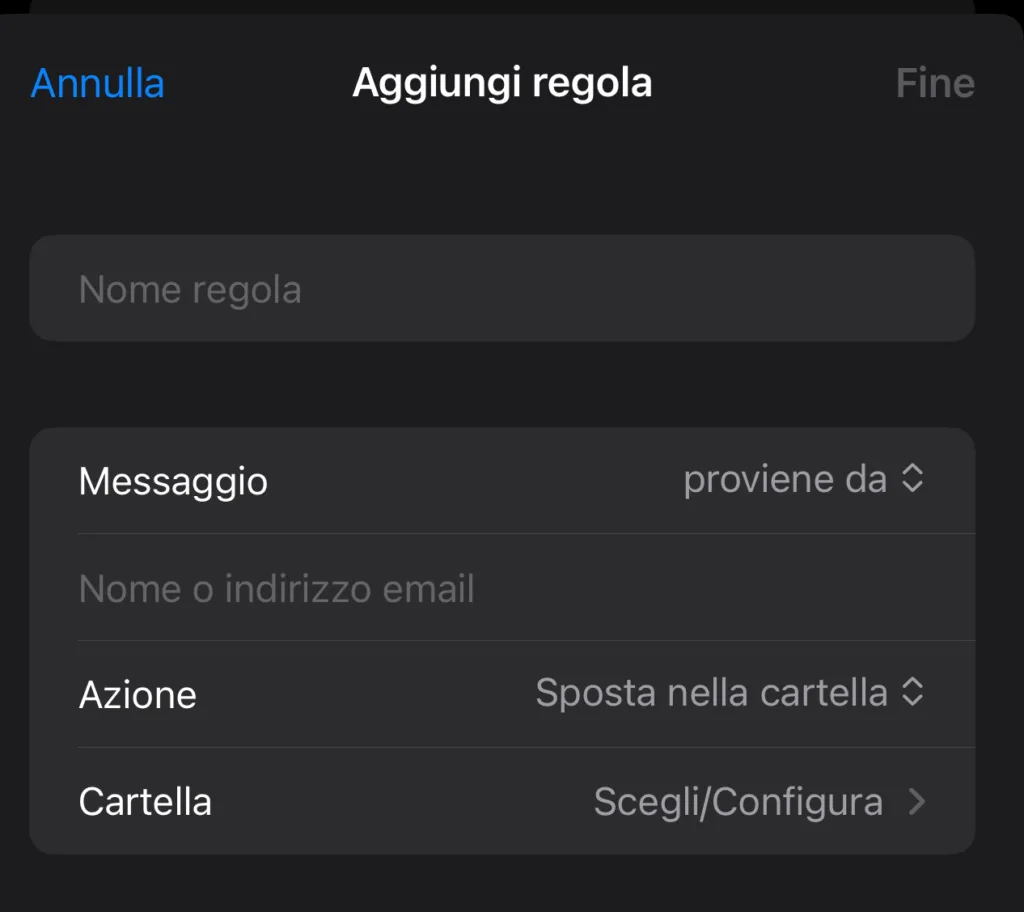The height and width of the screenshot is (912, 1024).
Task: Click the Nome o indirizzo email field
Action: tap(500, 589)
